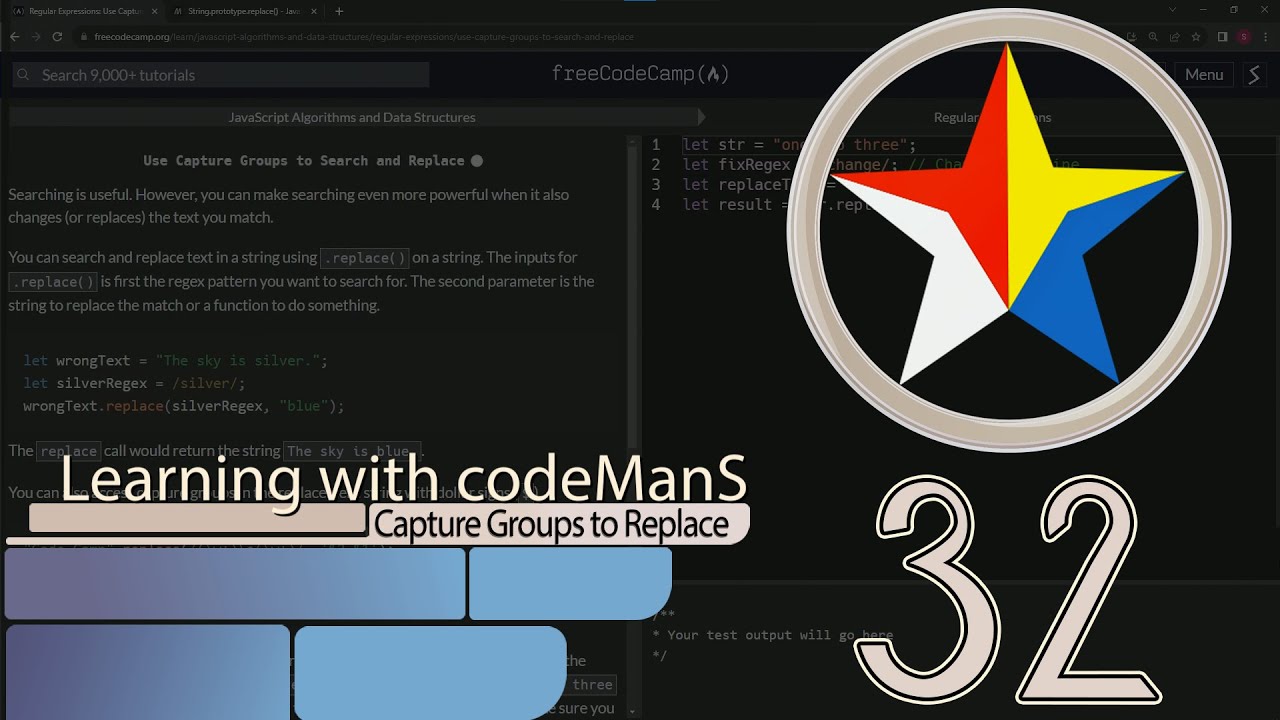Click the test output console text

(x=772, y=635)
